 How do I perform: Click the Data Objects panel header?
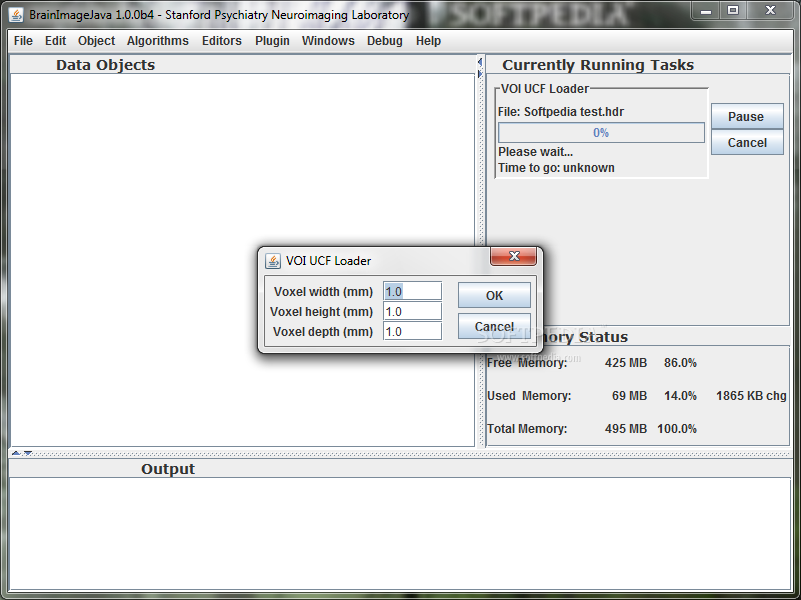(x=105, y=65)
